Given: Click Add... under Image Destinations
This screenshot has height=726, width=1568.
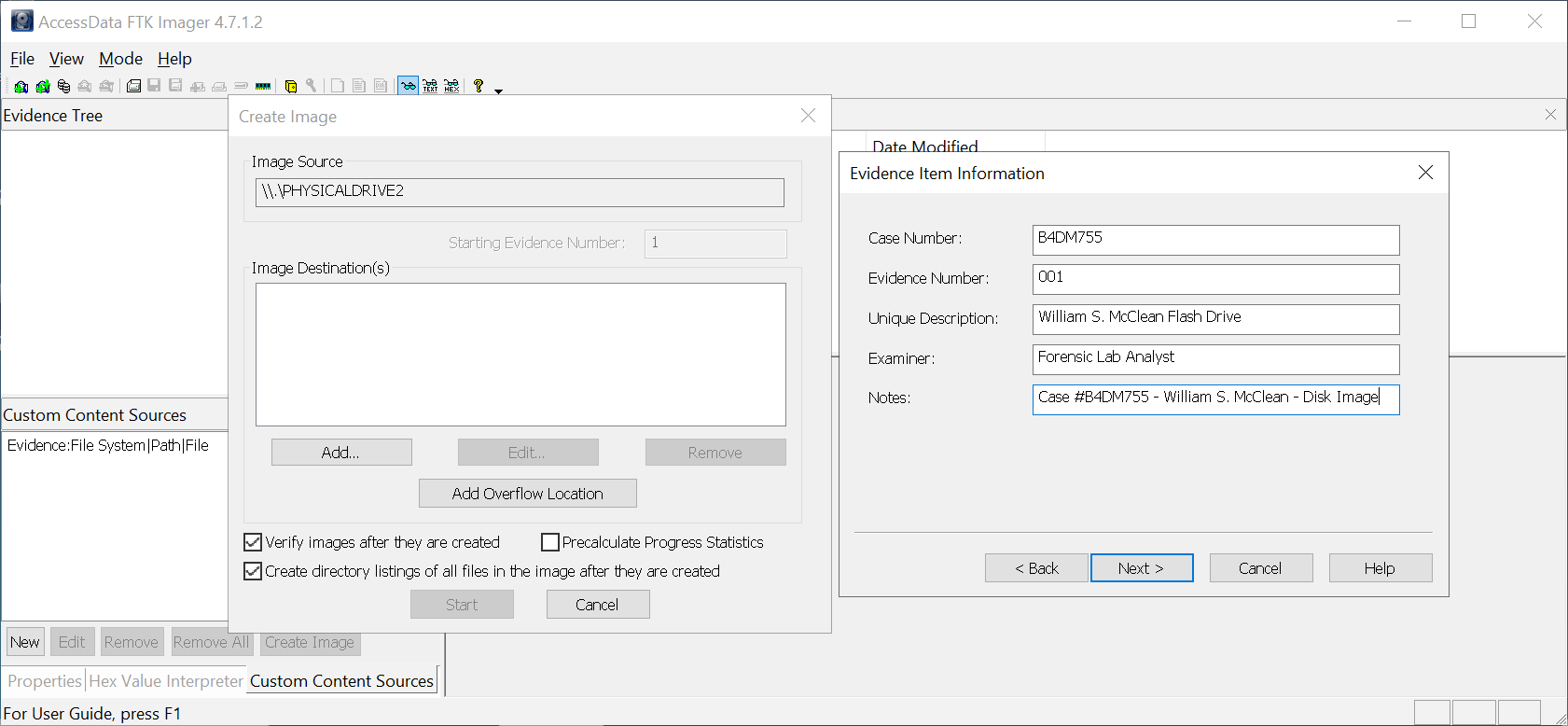Looking at the screenshot, I should pos(341,453).
